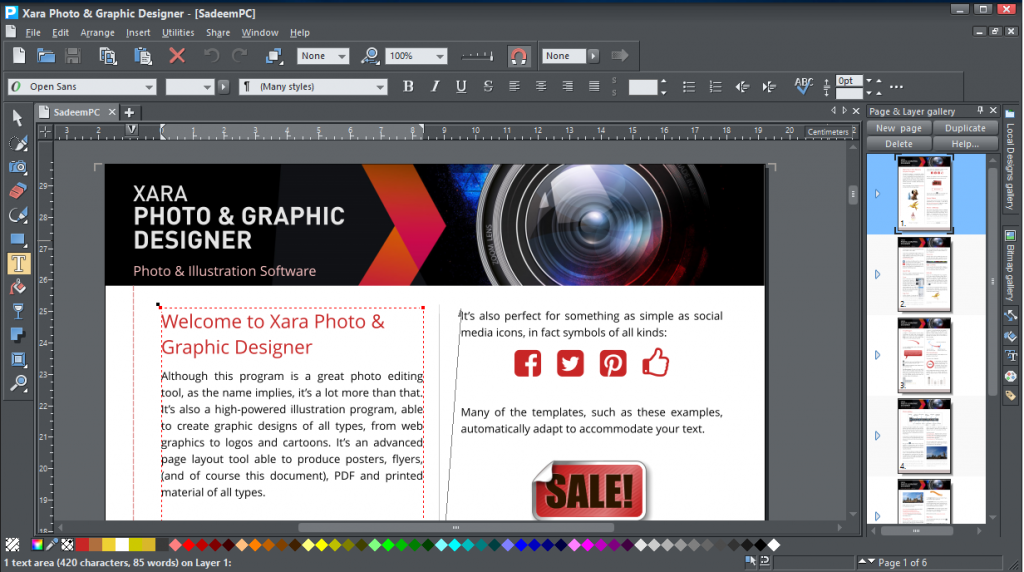Select the Zoom magnifier tool

click(18, 383)
